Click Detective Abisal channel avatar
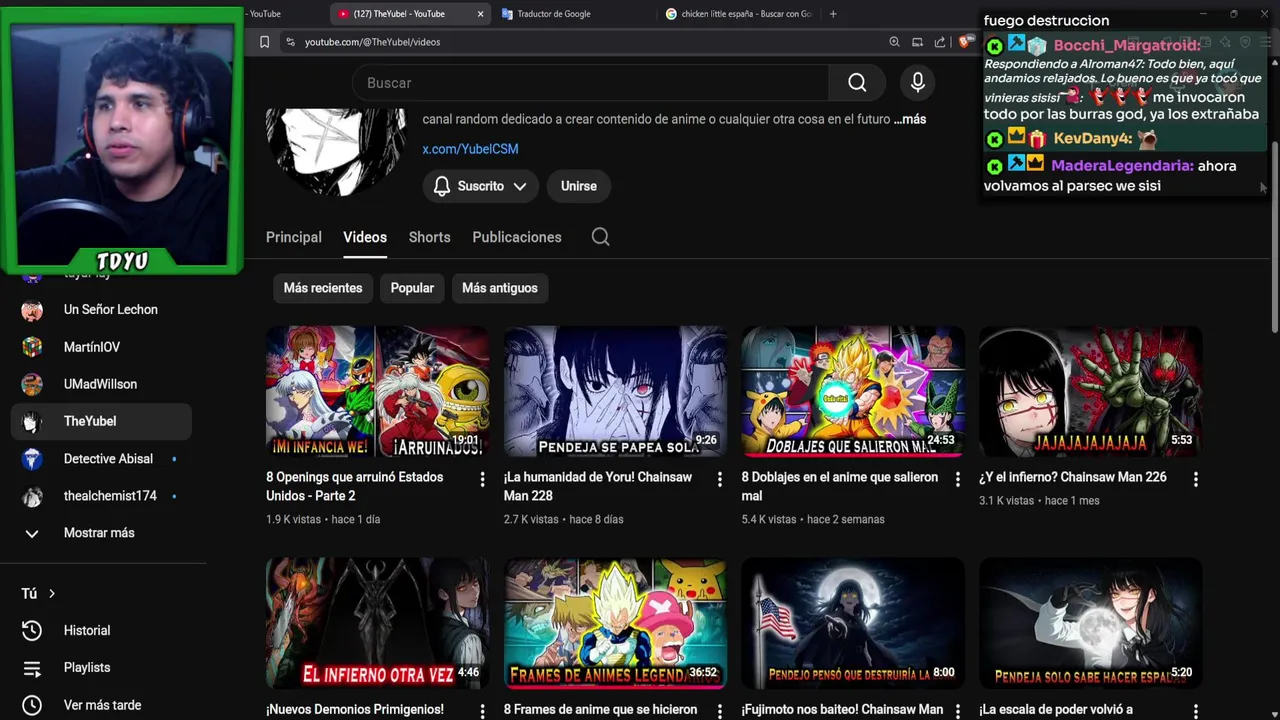 pos(32,459)
